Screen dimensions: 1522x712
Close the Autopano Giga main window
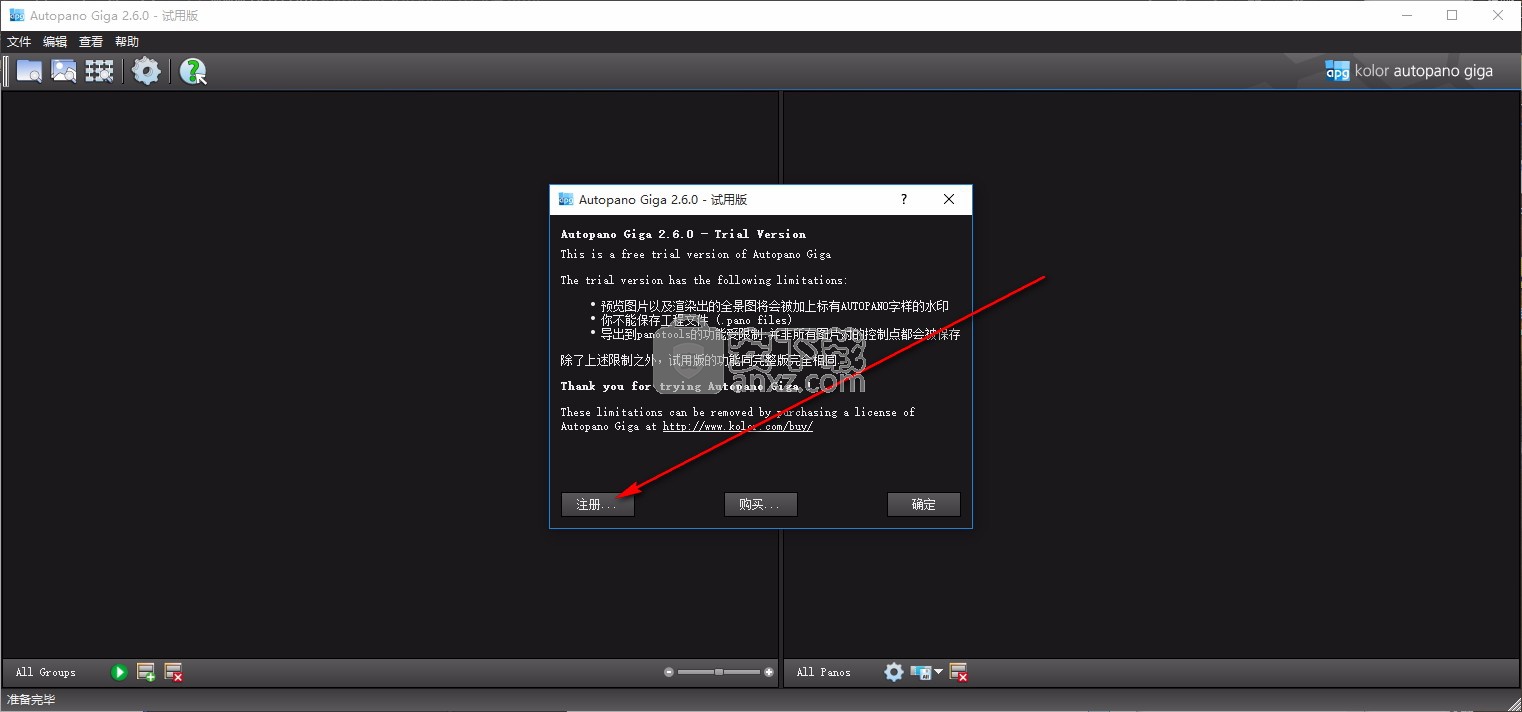point(1498,15)
